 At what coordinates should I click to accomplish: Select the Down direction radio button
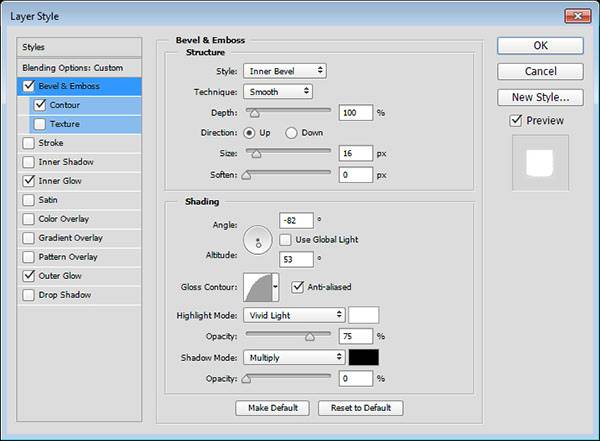click(292, 132)
